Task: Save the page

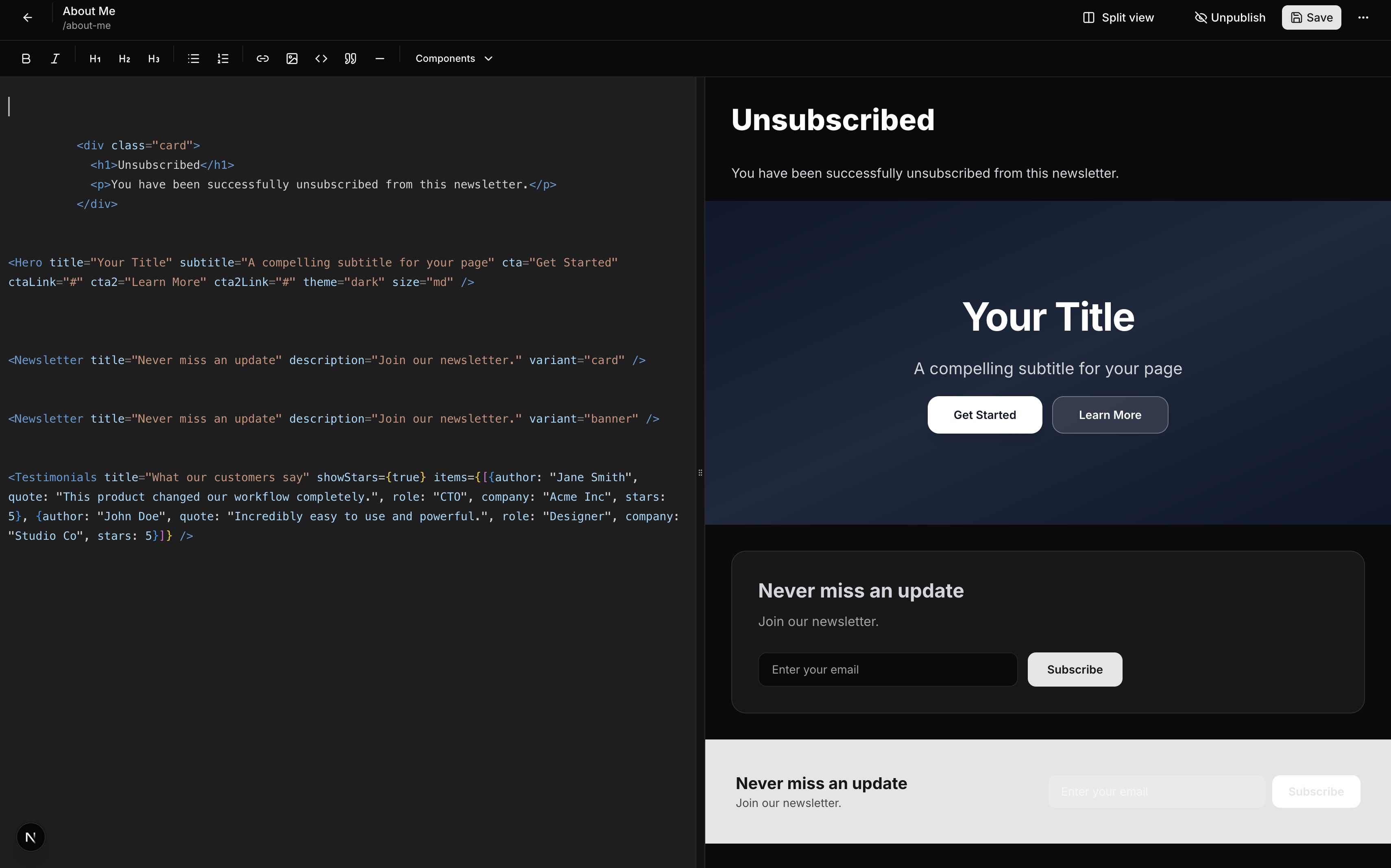Action: [x=1311, y=18]
